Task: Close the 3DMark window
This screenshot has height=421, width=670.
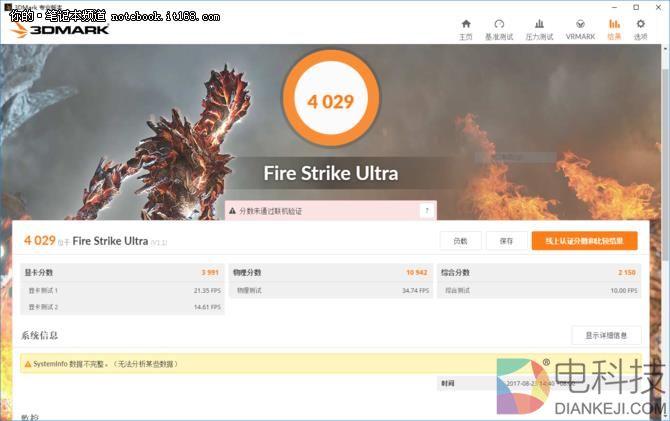Action: coord(658,7)
